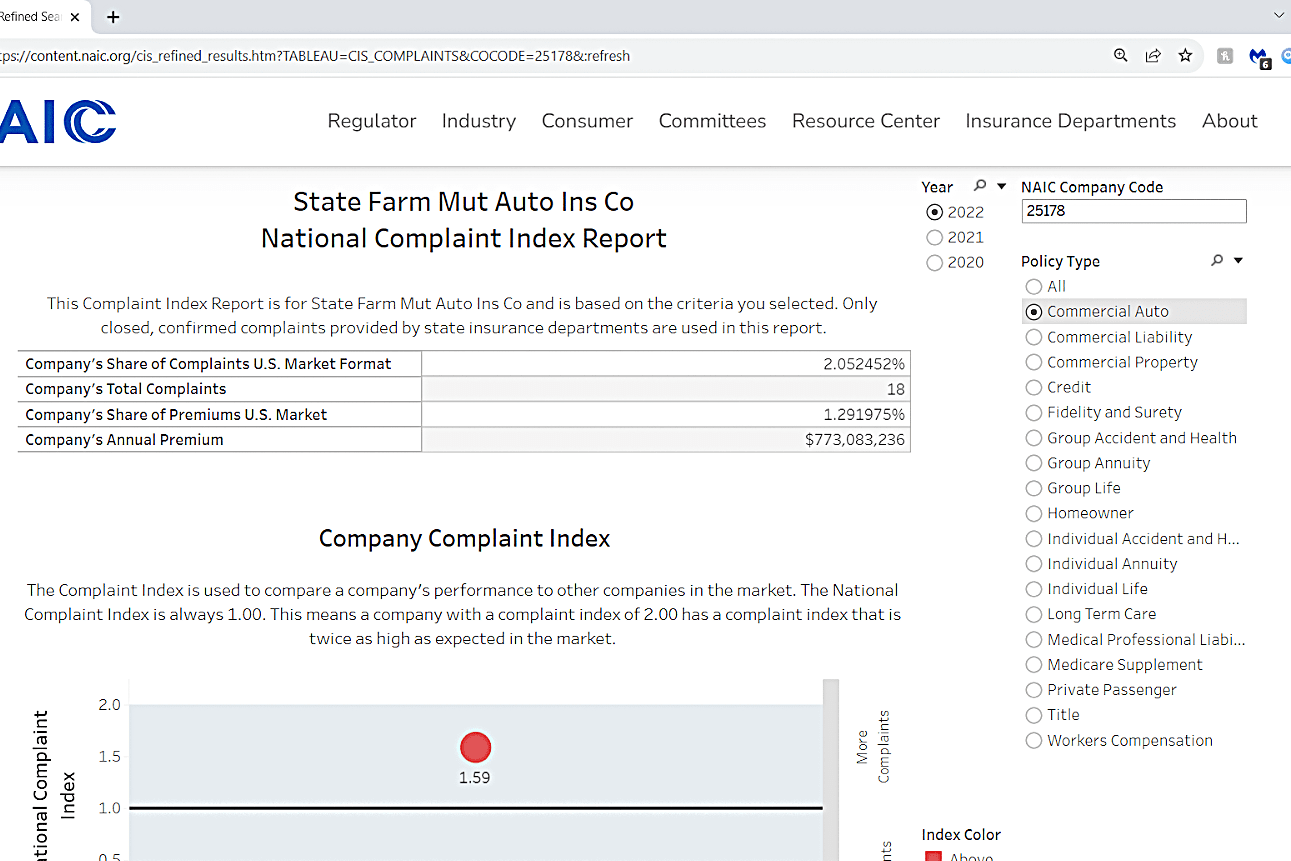This screenshot has height=861, width=1291.
Task: Open the Malwarebytes extension icon
Action: (x=1259, y=57)
